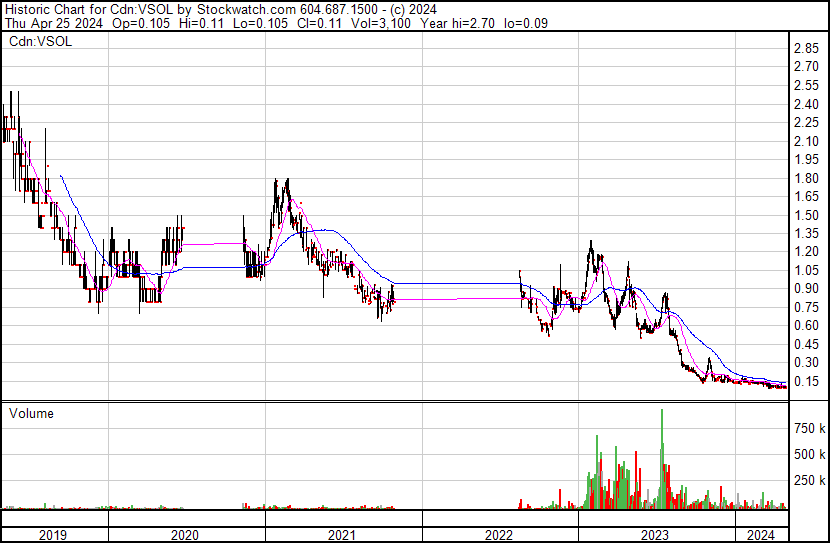
Task: Click the 2.85 price axis label
Action: click(x=806, y=49)
